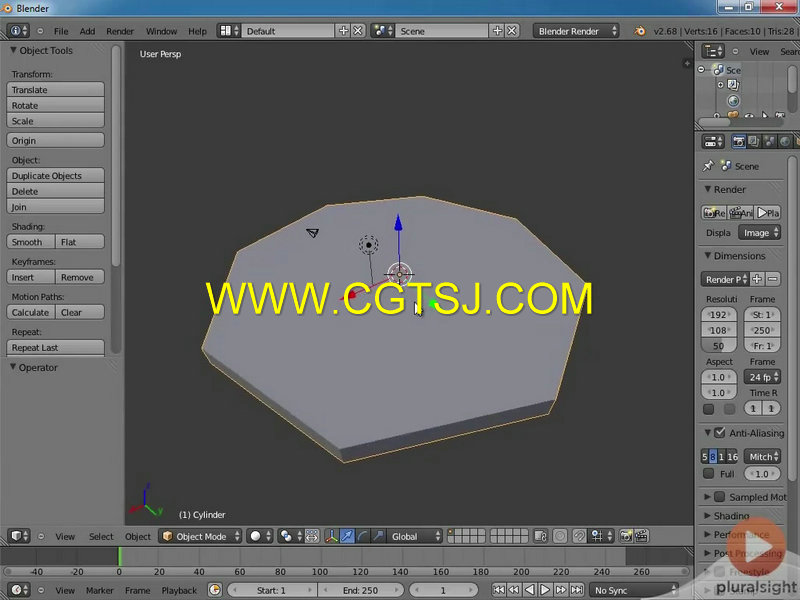800x600 pixels.
Task: Click the End: 250 frame field
Action: 360,590
